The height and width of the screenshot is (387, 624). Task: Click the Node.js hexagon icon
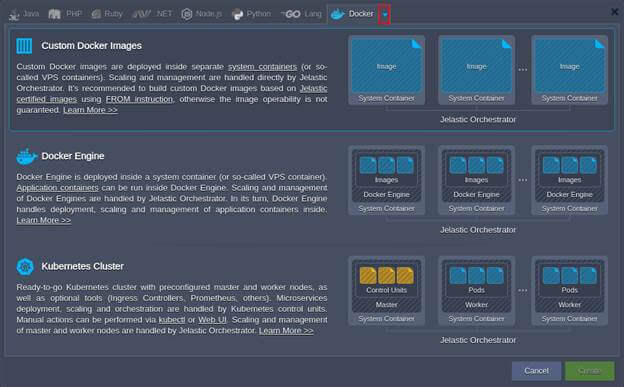tap(187, 14)
